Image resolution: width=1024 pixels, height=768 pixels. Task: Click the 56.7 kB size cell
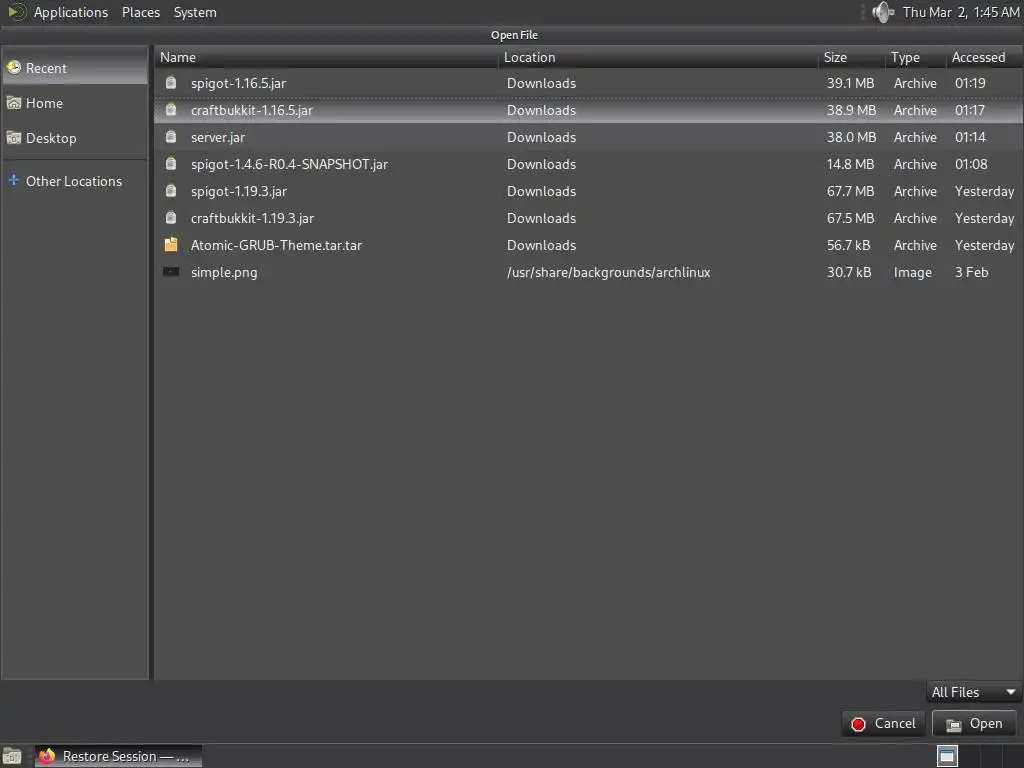(x=848, y=246)
